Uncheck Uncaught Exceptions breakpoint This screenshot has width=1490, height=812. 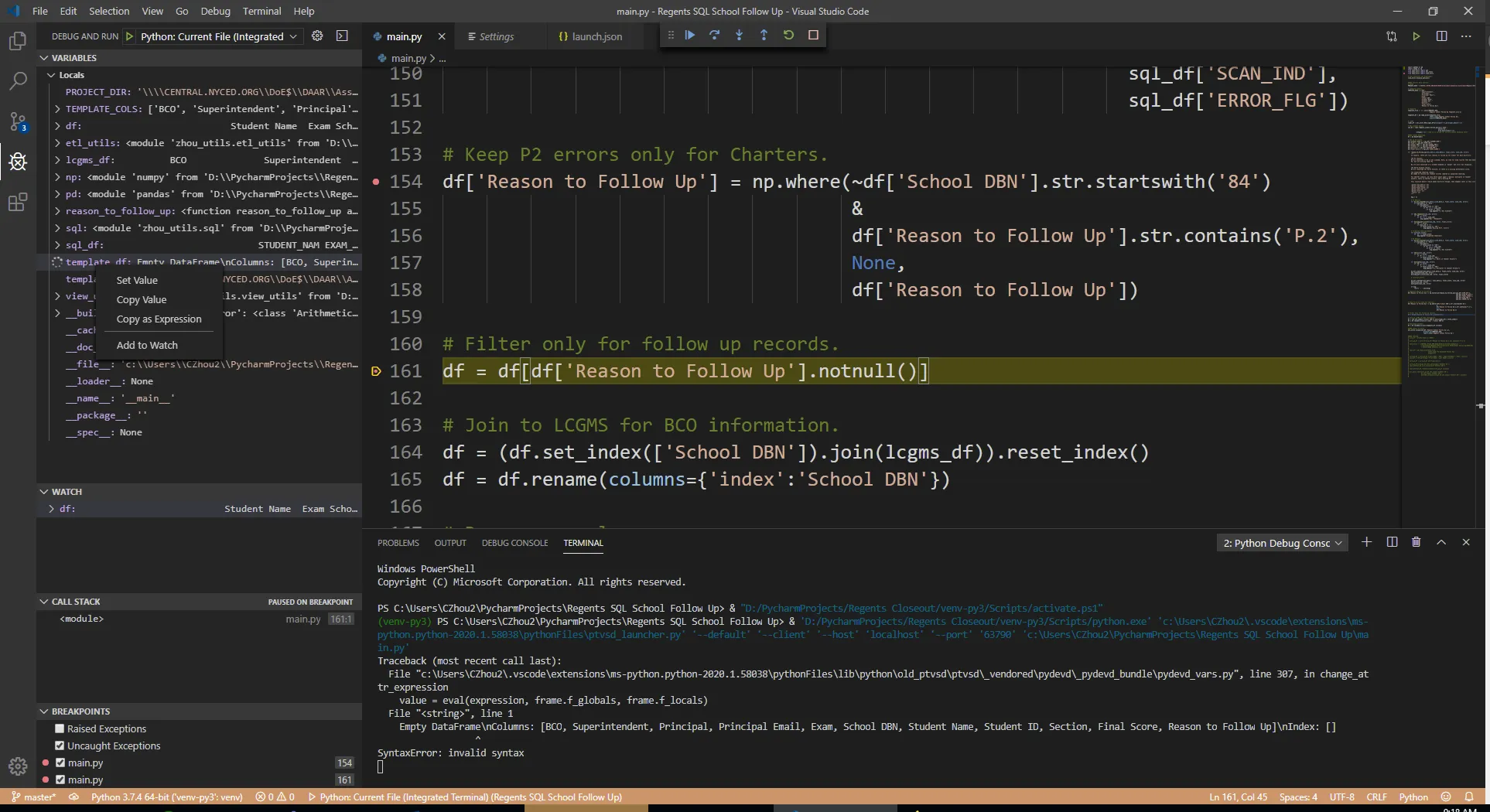60,745
